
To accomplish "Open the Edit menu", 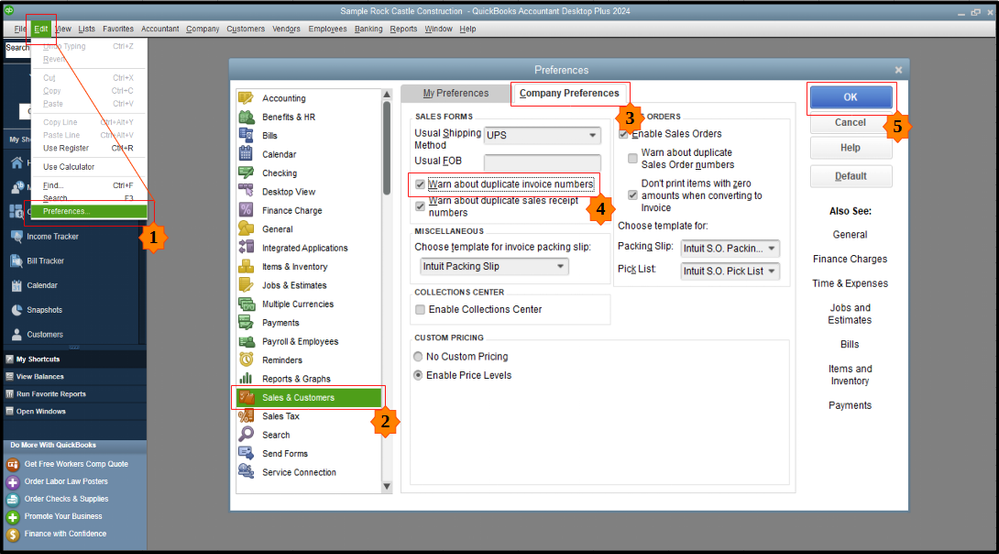I will point(41,29).
